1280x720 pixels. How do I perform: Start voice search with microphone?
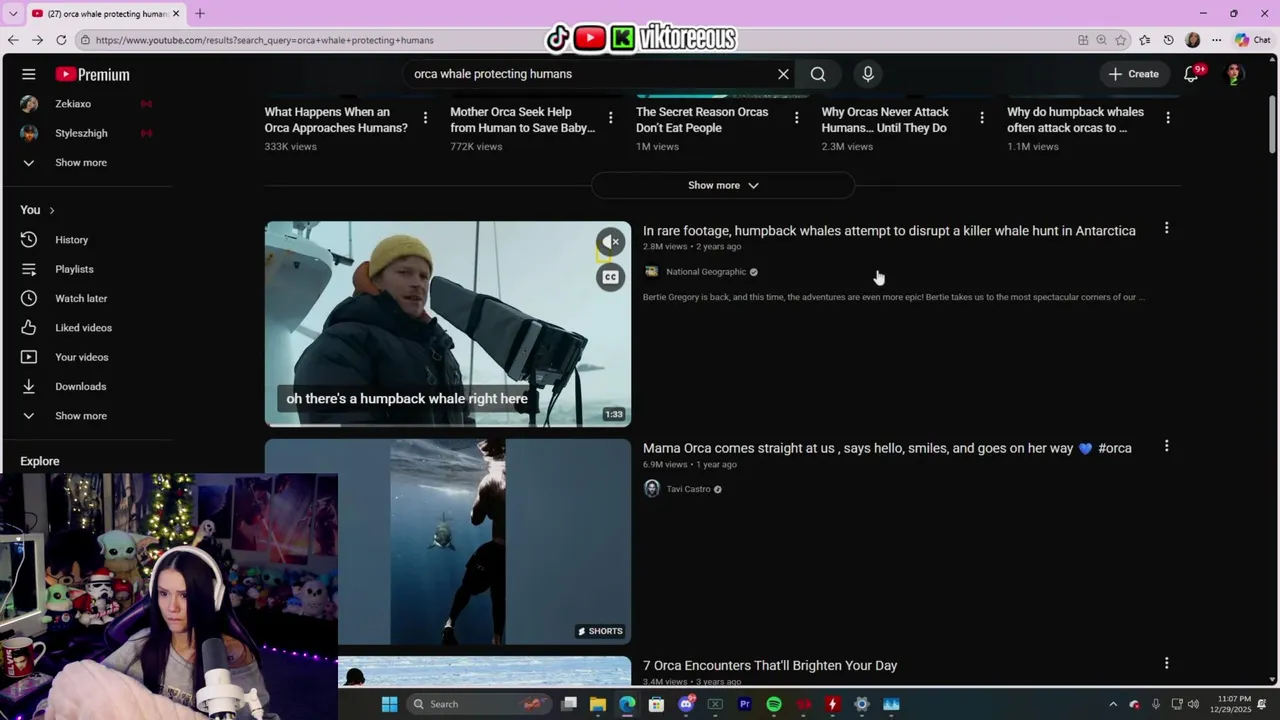point(868,74)
